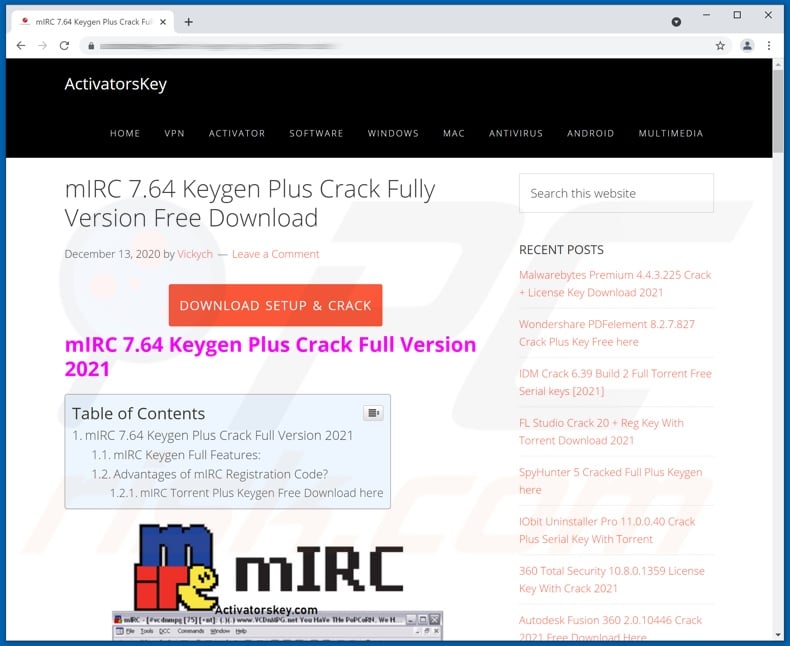Screen dimensions: 790x646
Task: Click the round download indicator icon in title bar
Action: point(676,22)
